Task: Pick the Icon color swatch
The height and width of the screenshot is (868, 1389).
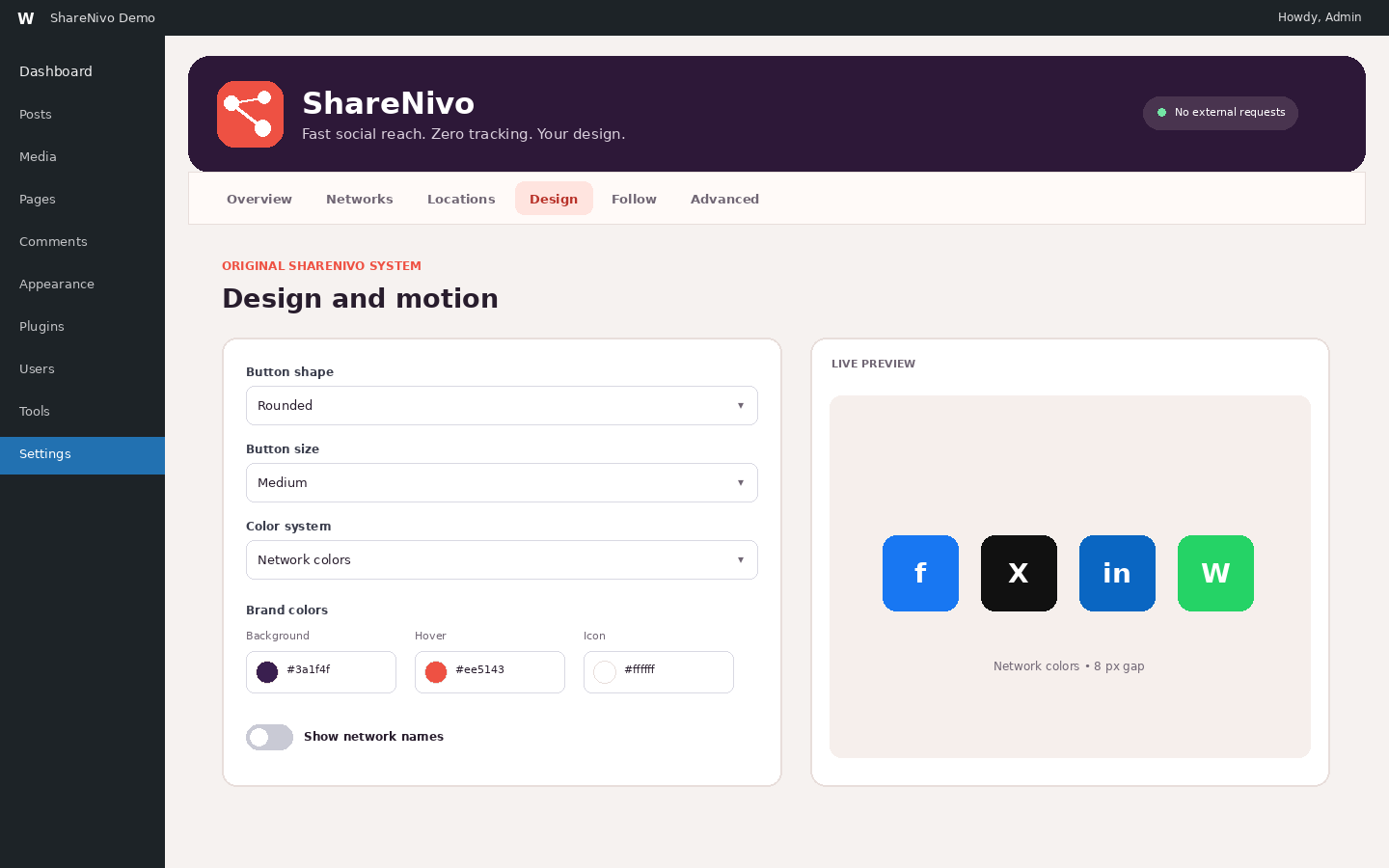Action: [x=605, y=672]
